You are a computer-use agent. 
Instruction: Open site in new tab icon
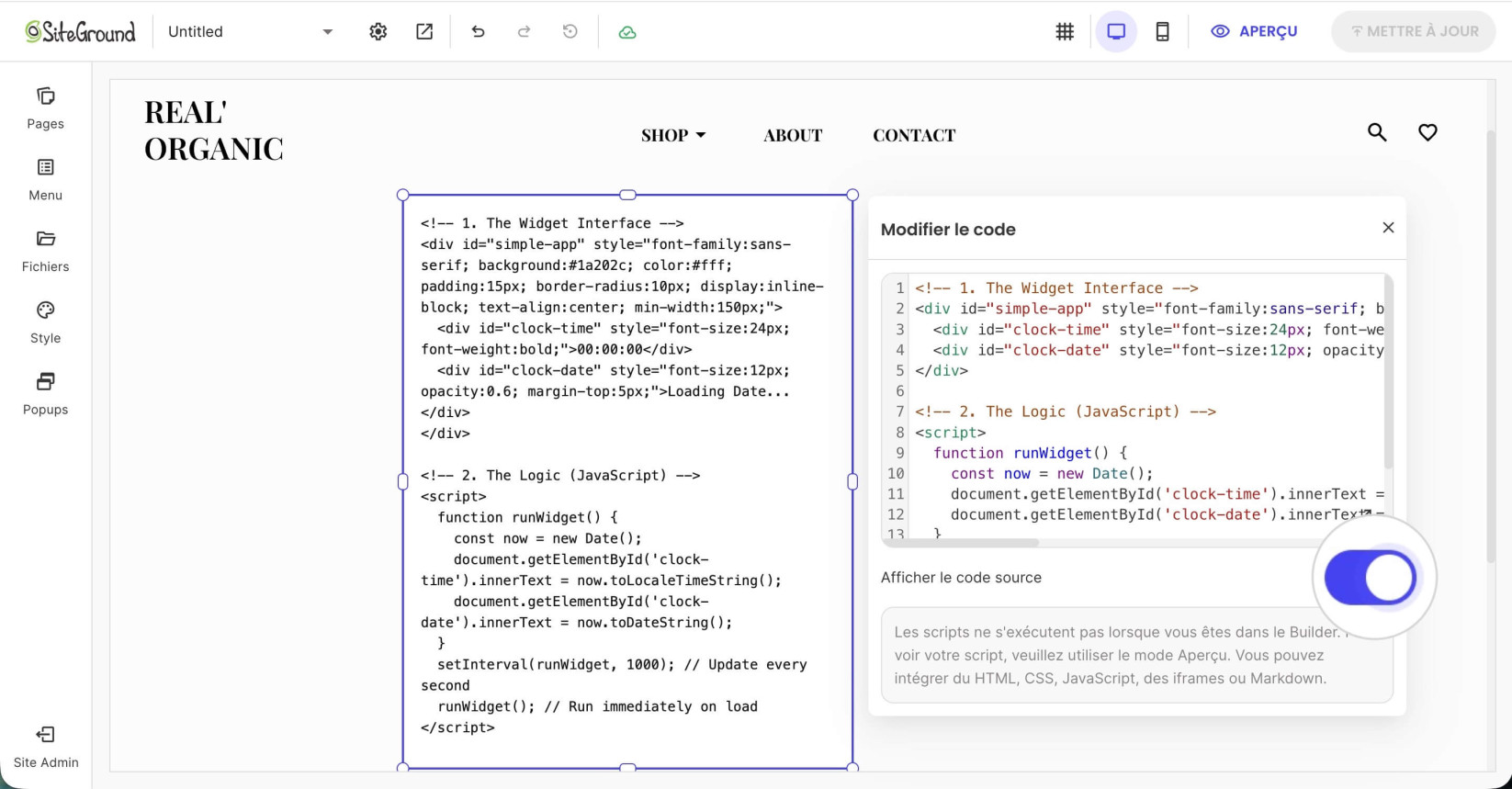pyautogui.click(x=424, y=31)
